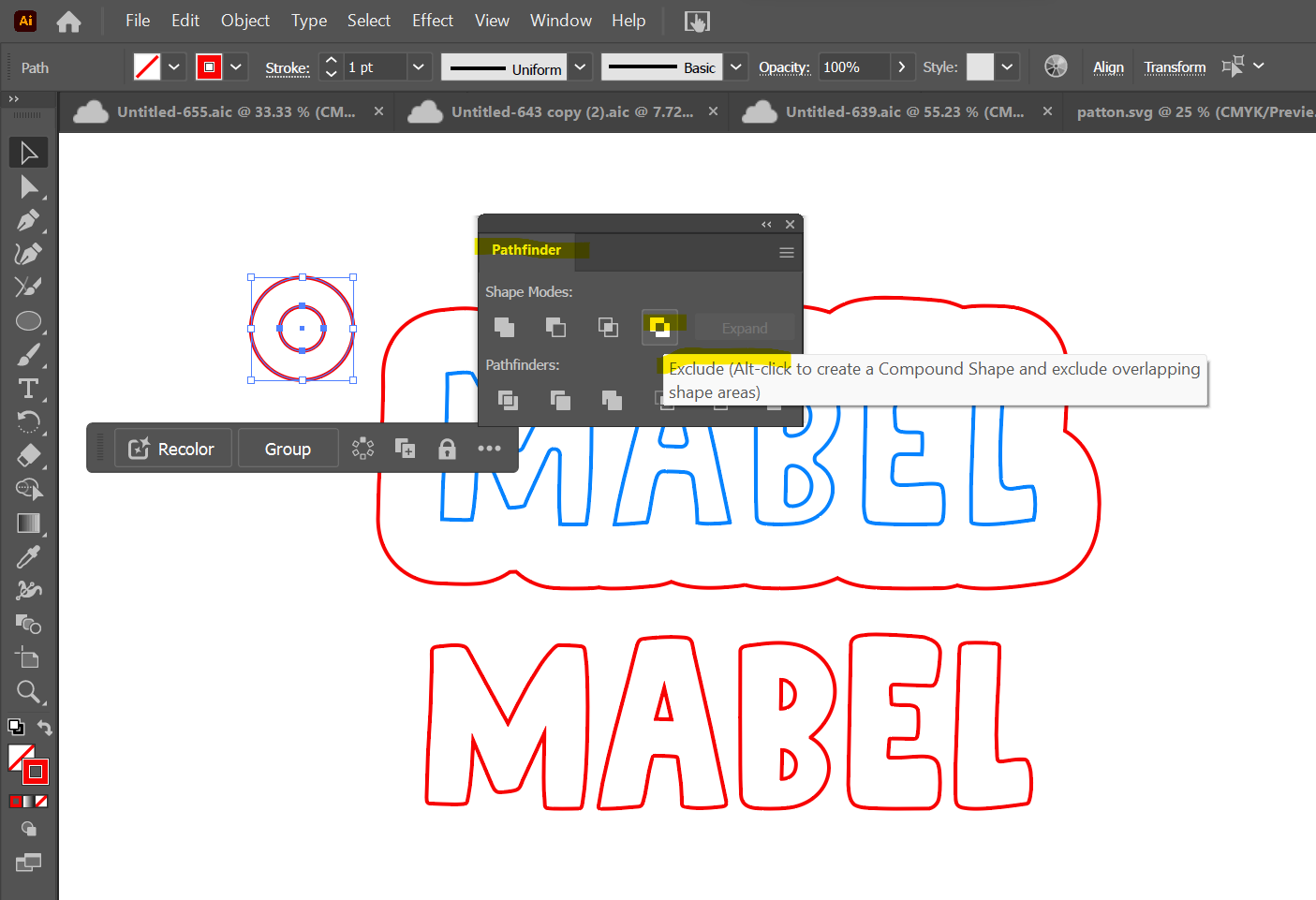Open the stroke weight dropdown

point(419,67)
